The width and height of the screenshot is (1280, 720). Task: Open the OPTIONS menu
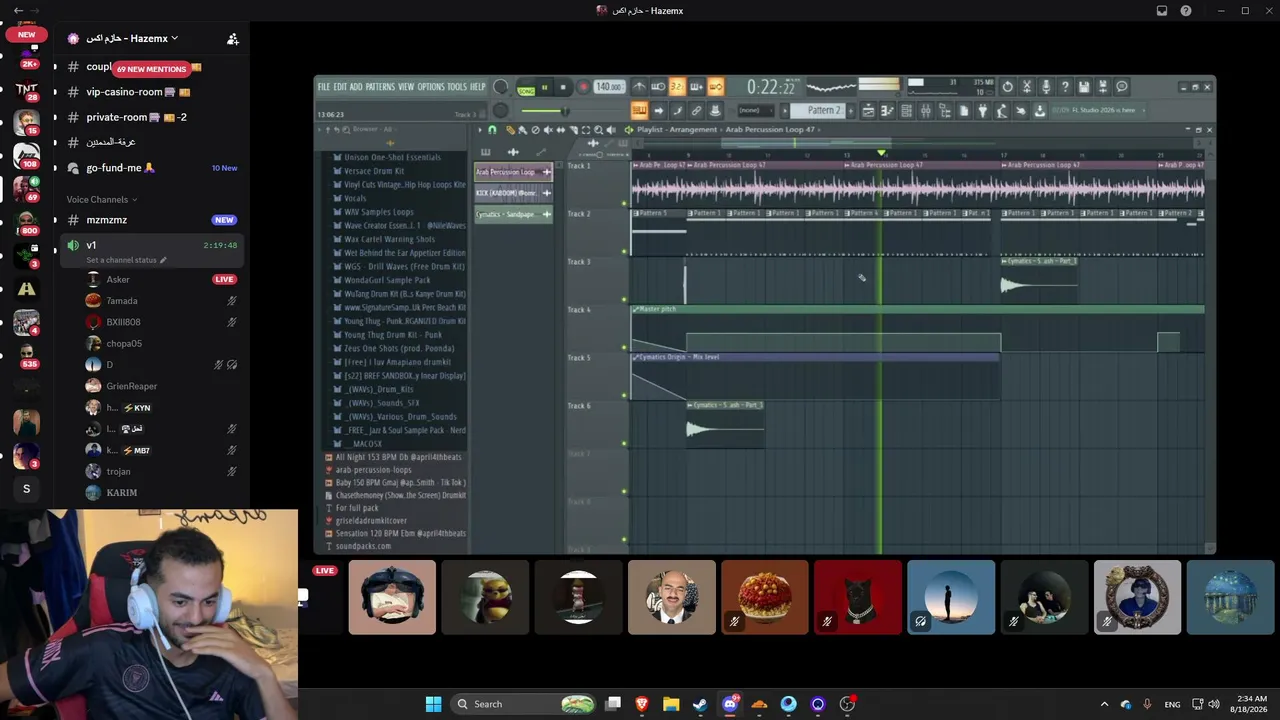click(431, 87)
